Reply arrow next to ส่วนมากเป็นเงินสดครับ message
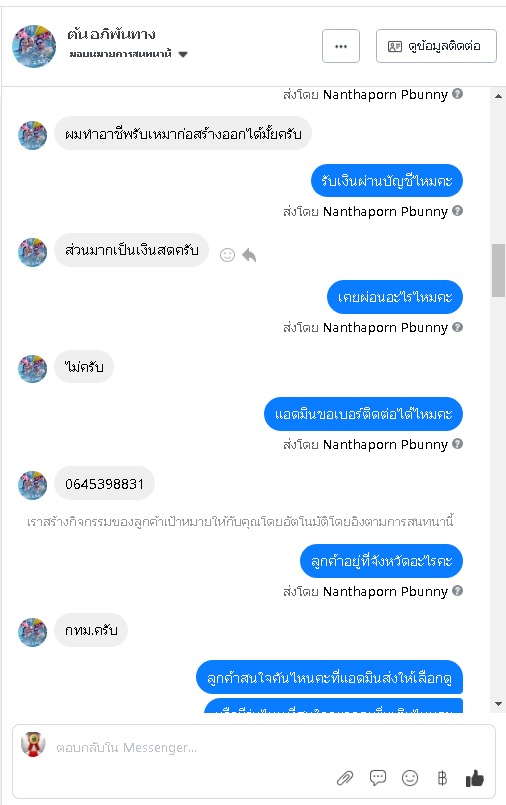 coord(249,255)
